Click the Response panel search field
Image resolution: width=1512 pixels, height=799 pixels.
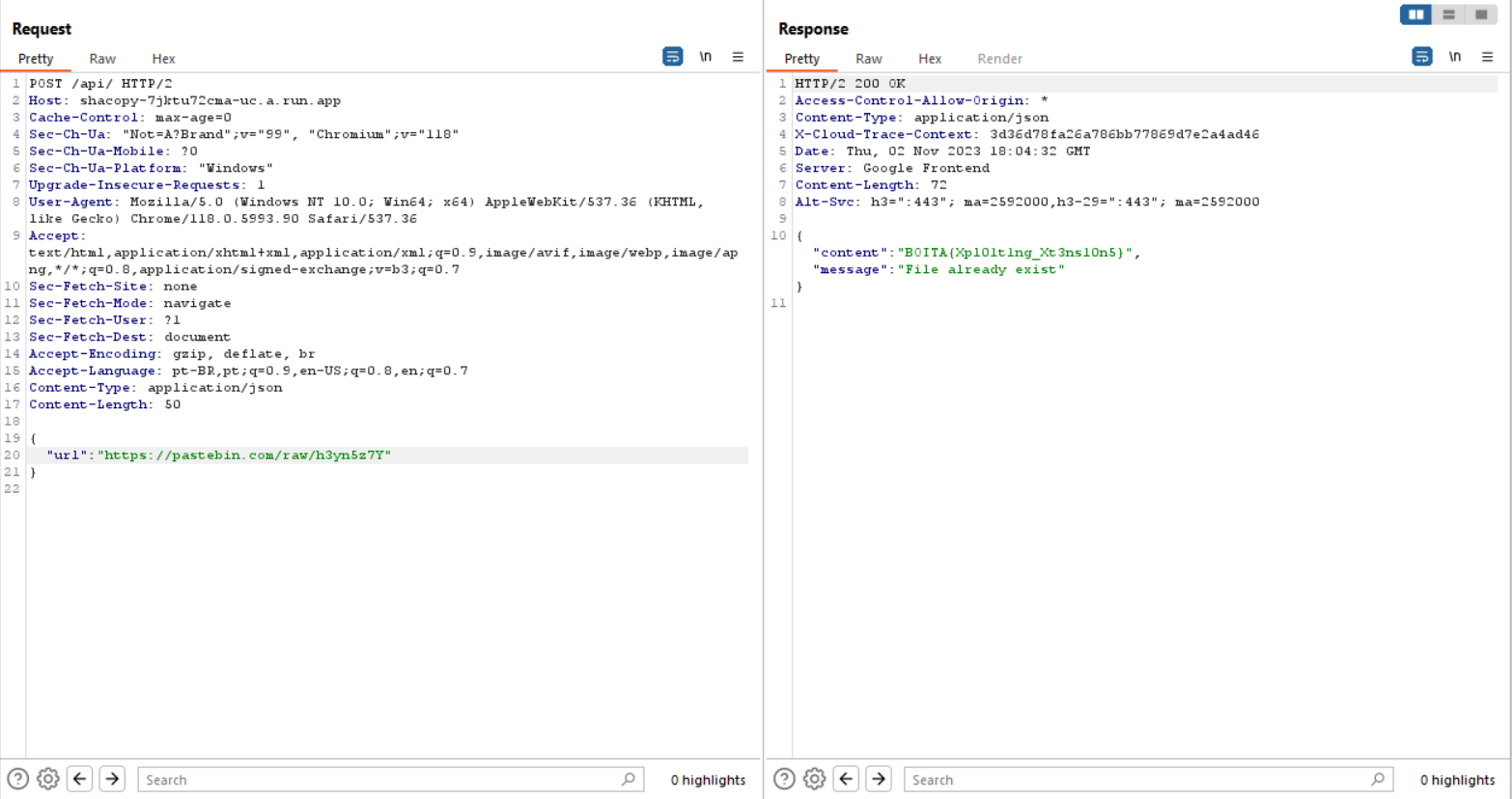point(1148,780)
